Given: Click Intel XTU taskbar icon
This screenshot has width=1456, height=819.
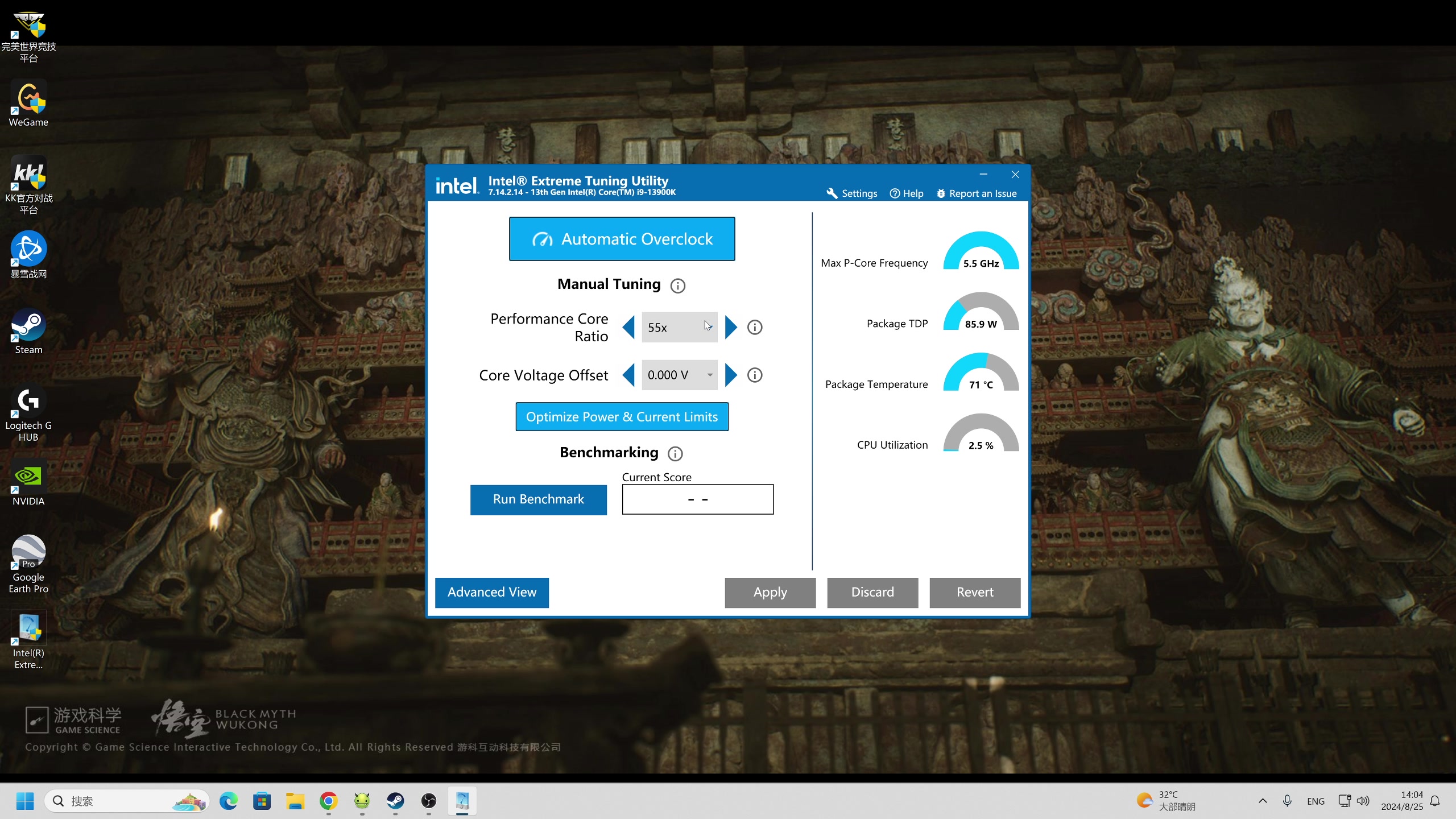Looking at the screenshot, I should click(462, 801).
